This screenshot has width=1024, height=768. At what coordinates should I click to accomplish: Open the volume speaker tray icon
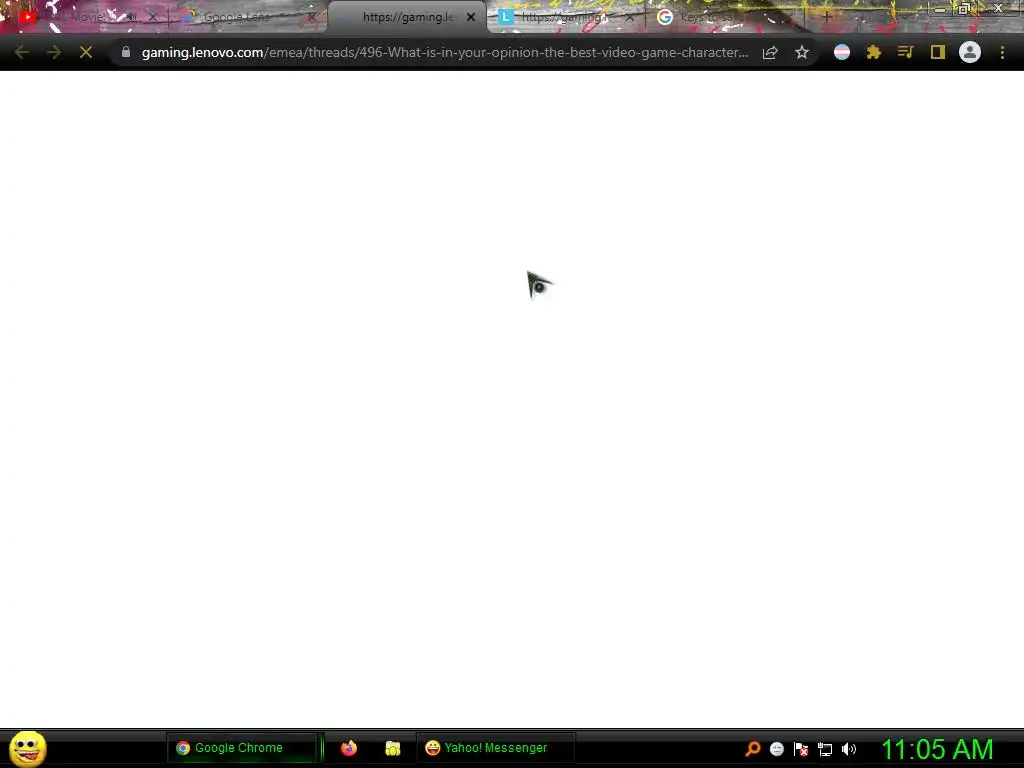[x=849, y=749]
